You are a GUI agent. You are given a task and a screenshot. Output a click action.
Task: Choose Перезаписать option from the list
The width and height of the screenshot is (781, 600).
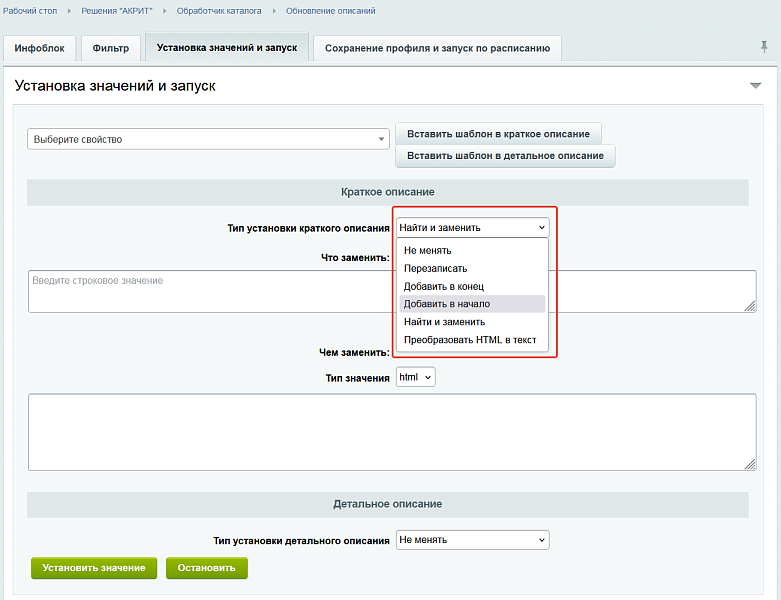tap(435, 268)
